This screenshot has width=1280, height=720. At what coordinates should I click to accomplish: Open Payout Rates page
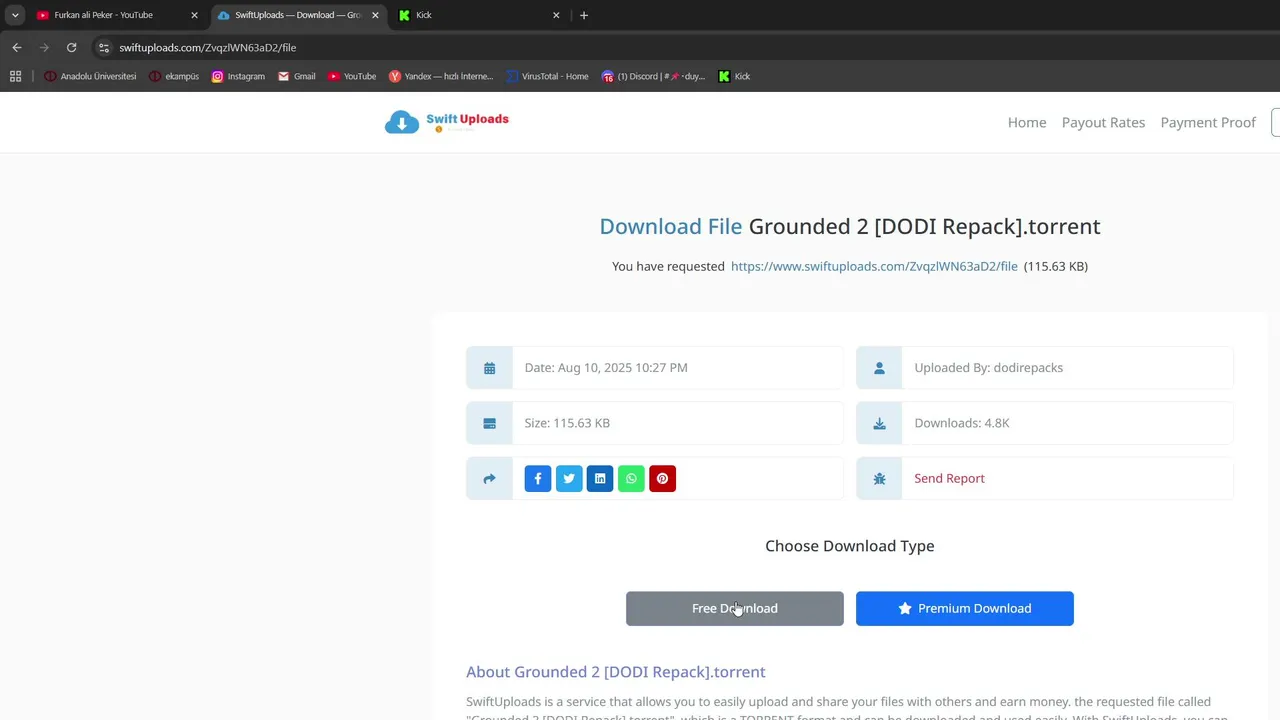click(x=1103, y=123)
